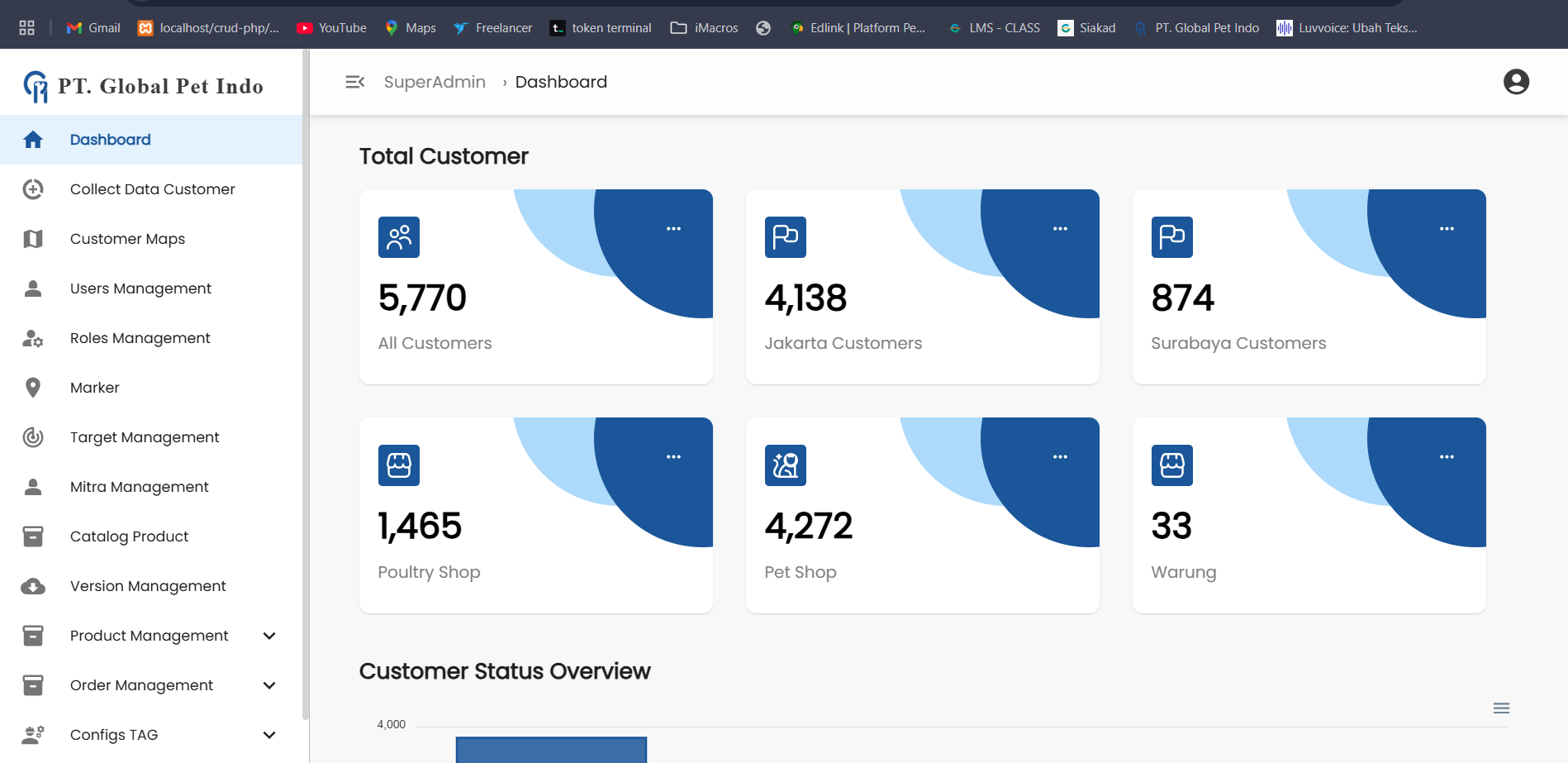Open Target Management from the sidebar
This screenshot has width=1568, height=763.
click(145, 437)
